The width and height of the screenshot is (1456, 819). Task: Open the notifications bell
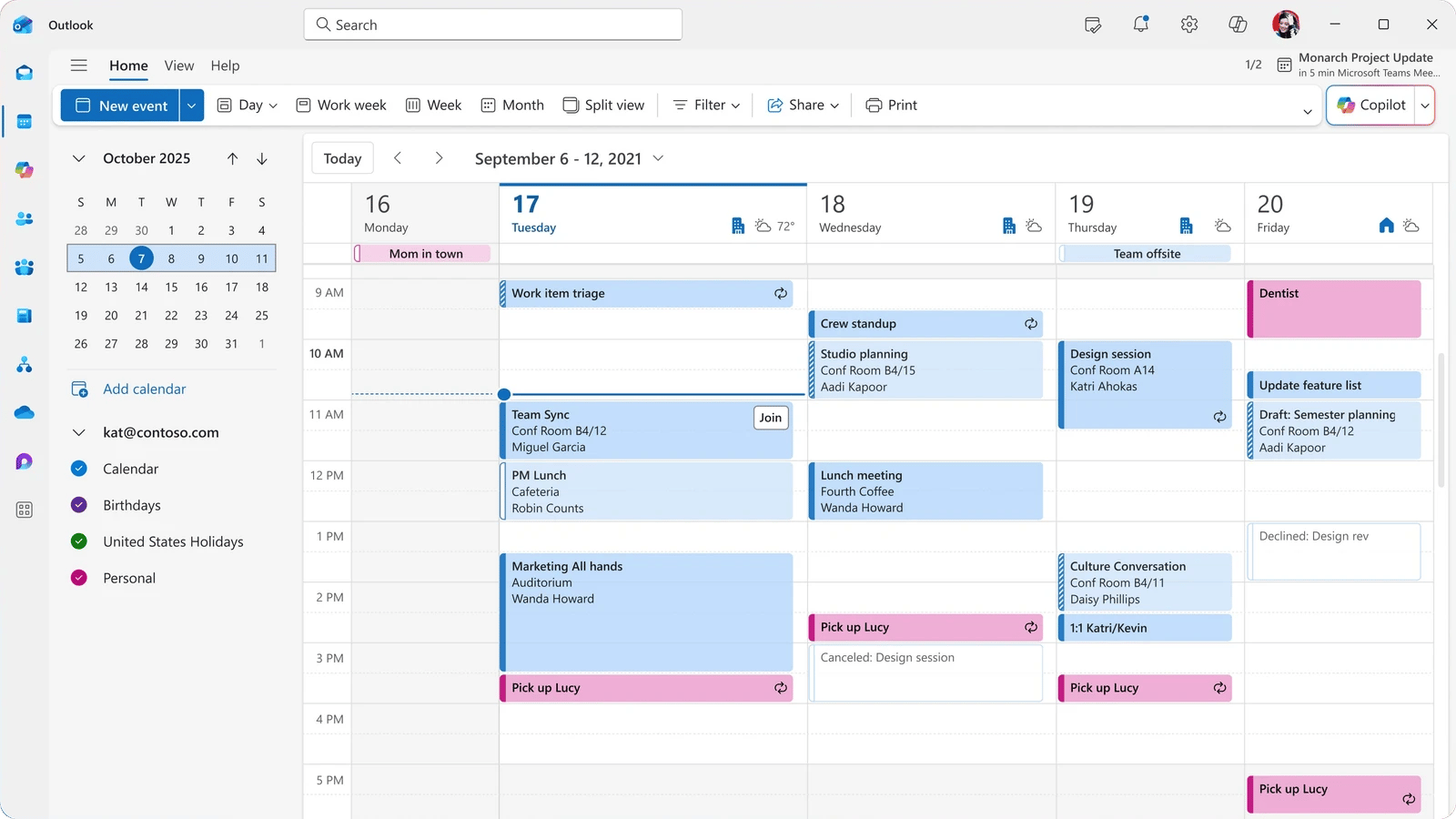point(1141,25)
